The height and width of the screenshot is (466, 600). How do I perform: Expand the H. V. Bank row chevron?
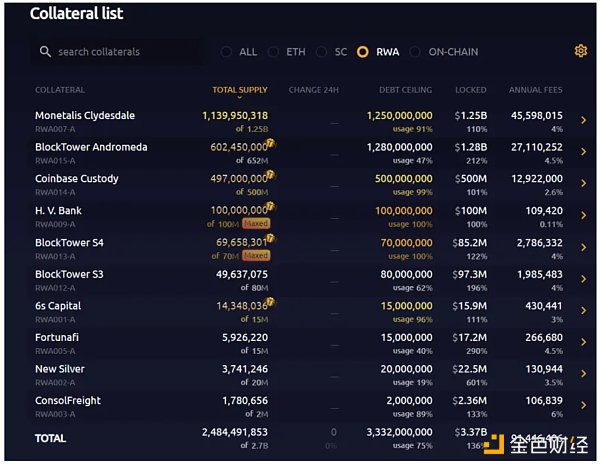[584, 215]
